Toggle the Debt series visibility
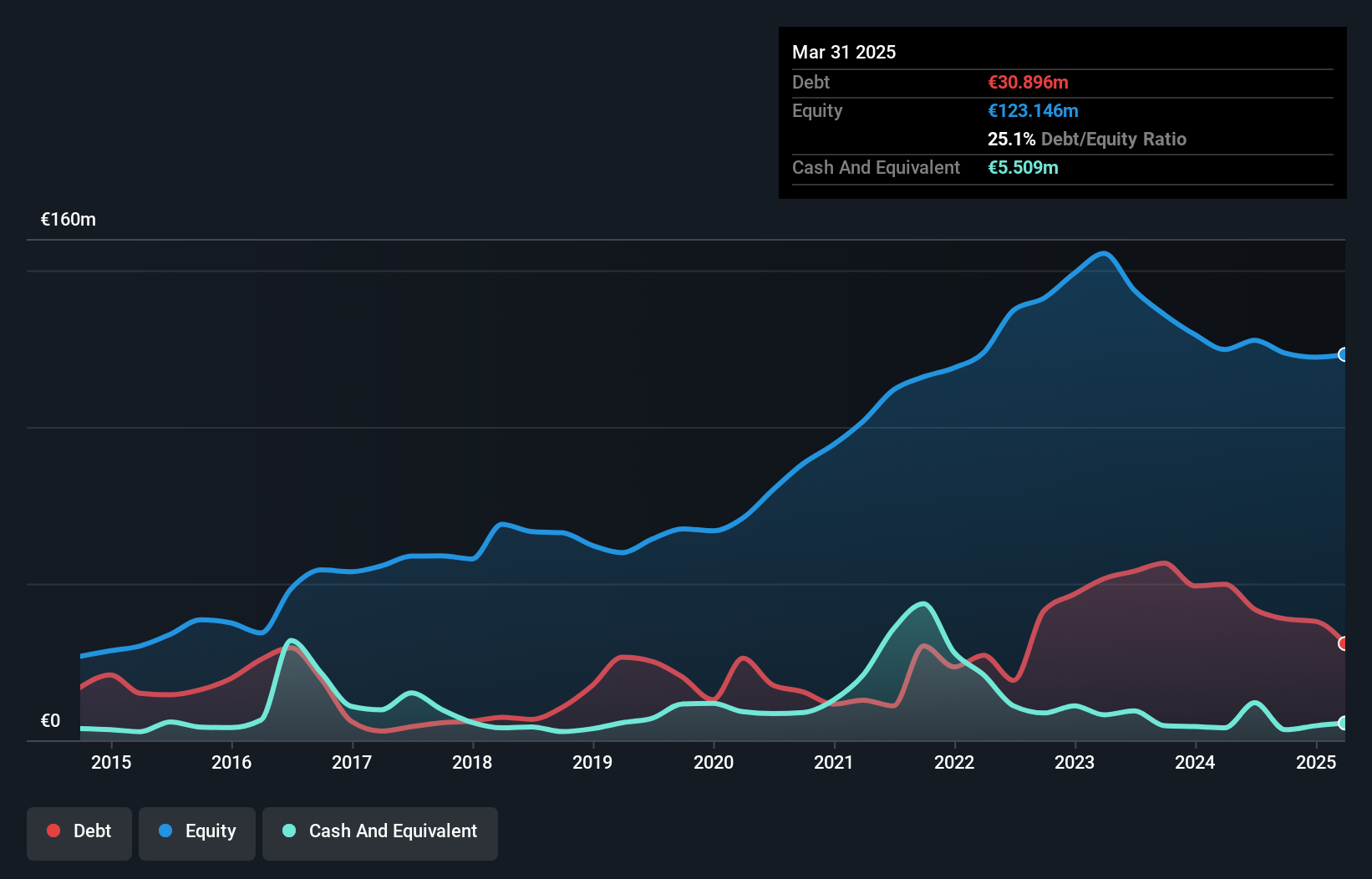 (79, 831)
